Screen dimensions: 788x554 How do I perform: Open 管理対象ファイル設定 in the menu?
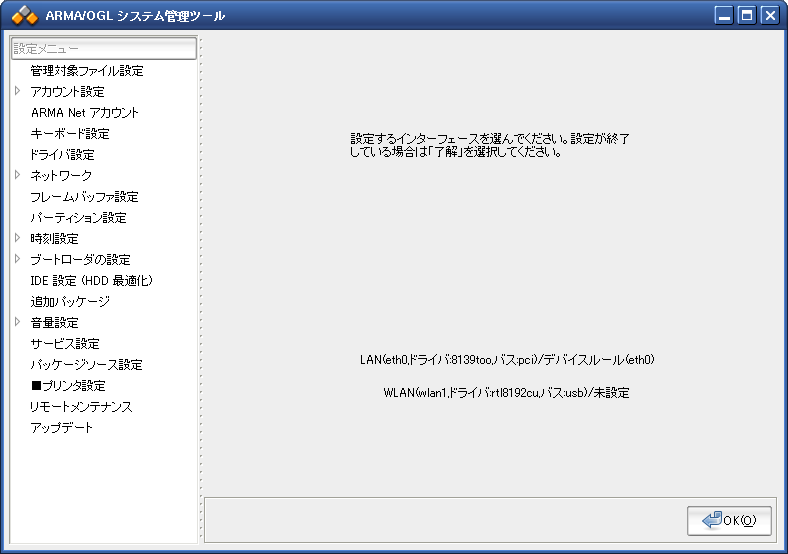pyautogui.click(x=86, y=71)
